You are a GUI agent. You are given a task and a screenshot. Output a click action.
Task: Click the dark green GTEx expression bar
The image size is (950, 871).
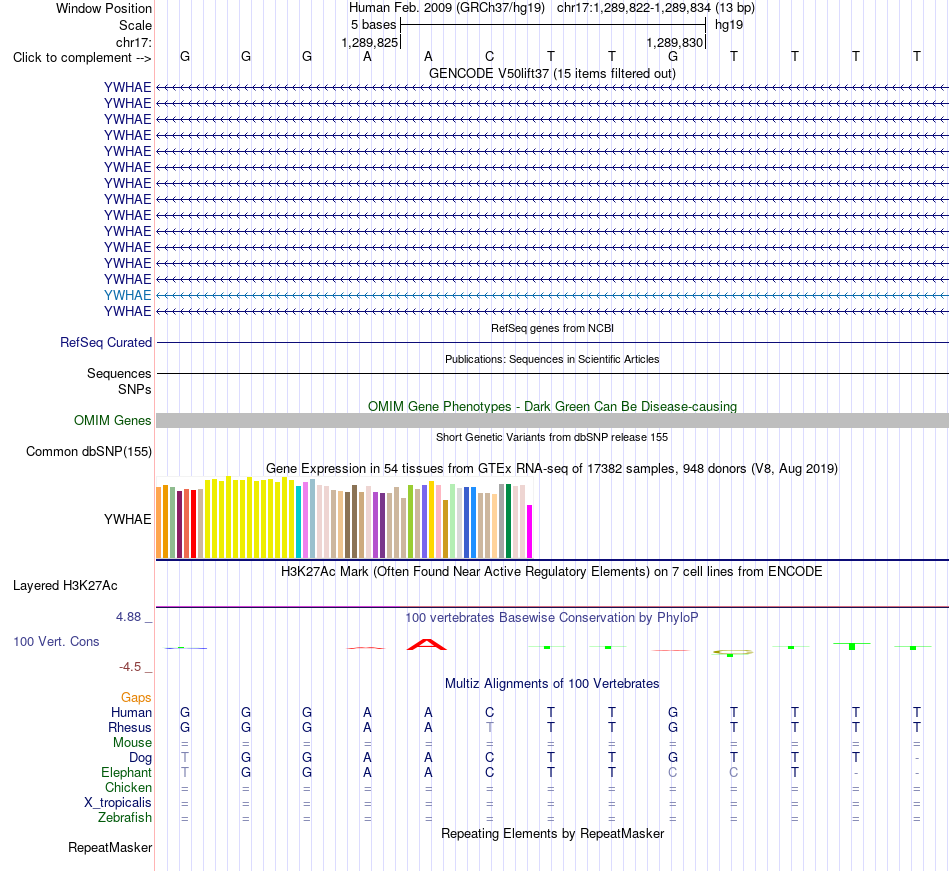tap(508, 521)
